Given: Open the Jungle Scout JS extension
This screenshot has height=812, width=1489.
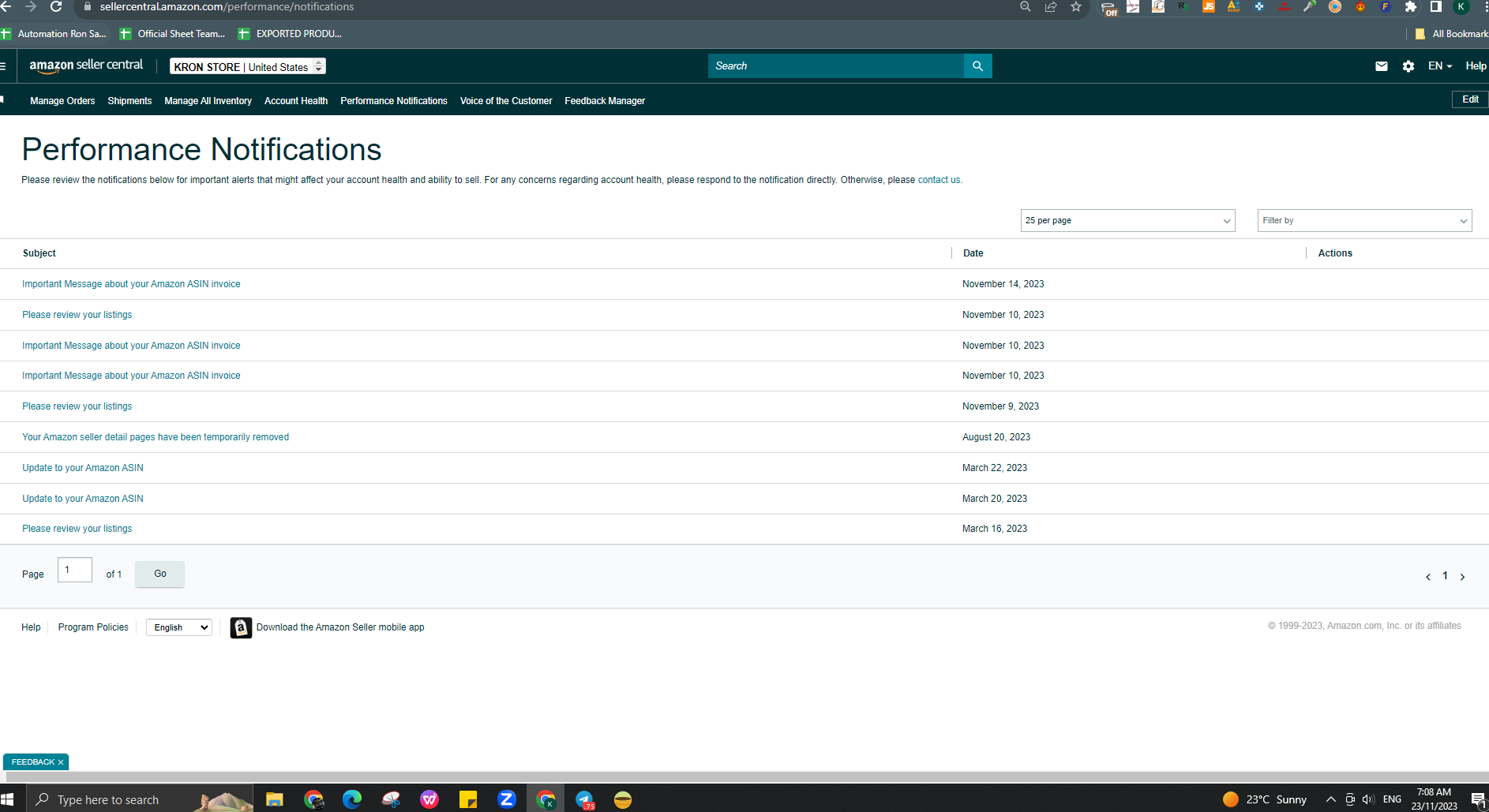Looking at the screenshot, I should [x=1209, y=6].
